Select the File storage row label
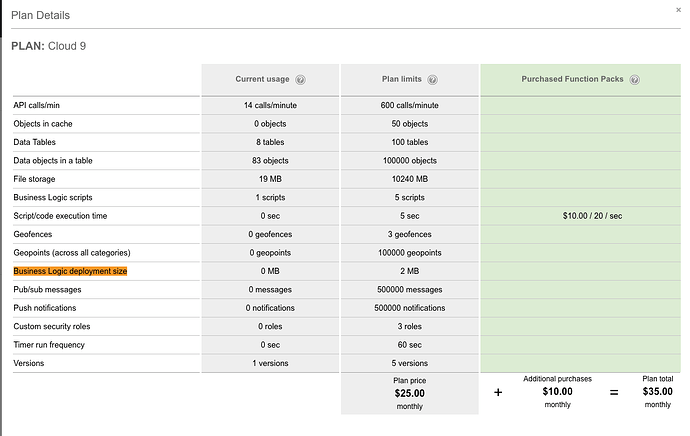This screenshot has height=436, width=690. tap(37, 179)
